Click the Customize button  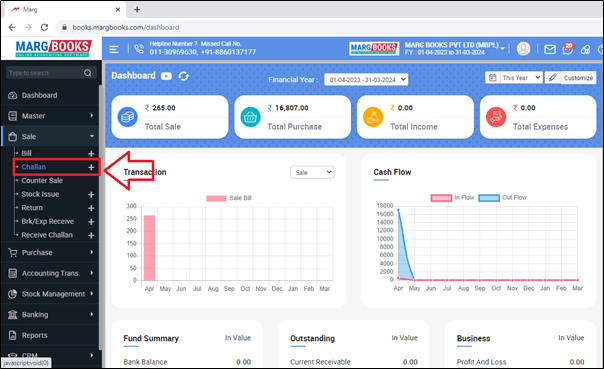[570, 78]
